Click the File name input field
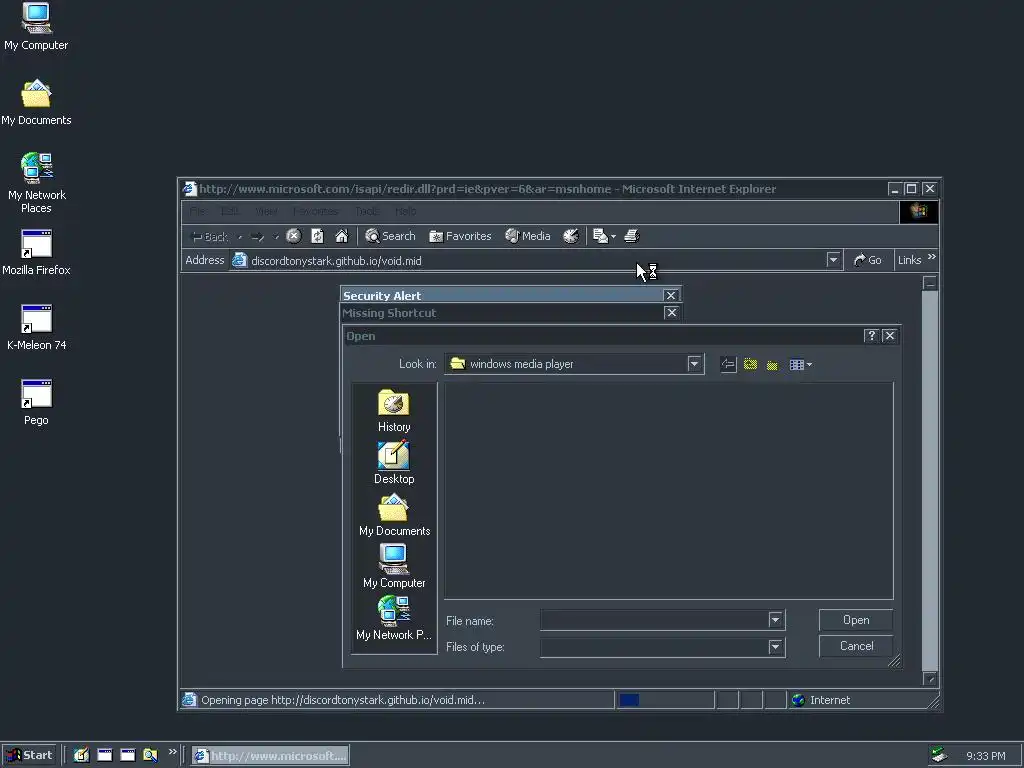1024x768 pixels. pyautogui.click(x=654, y=620)
